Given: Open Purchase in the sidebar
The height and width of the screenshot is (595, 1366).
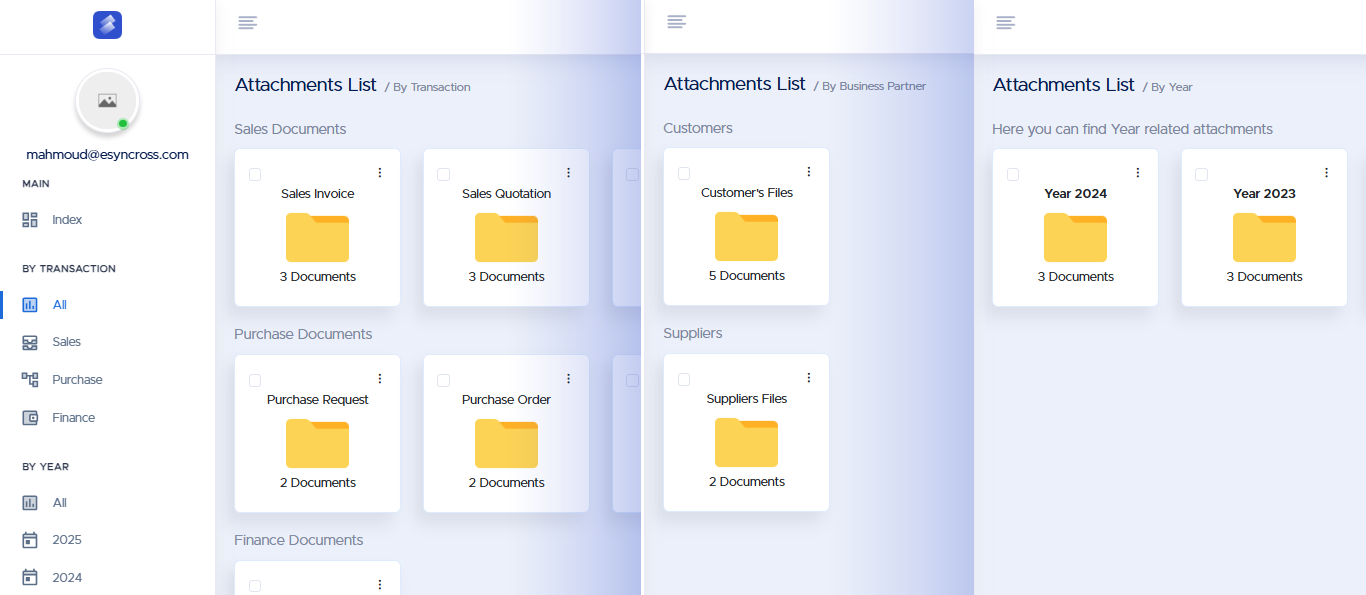Looking at the screenshot, I should 77,380.
